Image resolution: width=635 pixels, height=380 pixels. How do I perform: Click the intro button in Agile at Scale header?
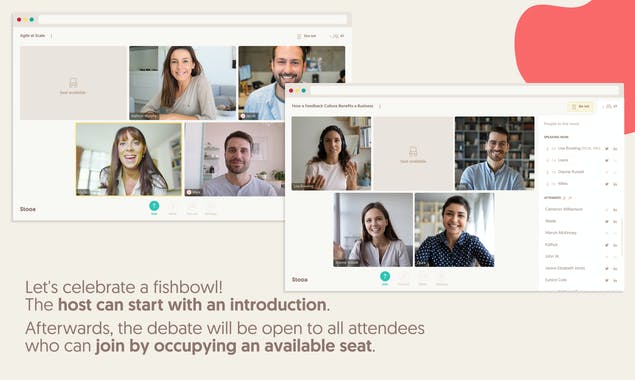click(x=307, y=36)
